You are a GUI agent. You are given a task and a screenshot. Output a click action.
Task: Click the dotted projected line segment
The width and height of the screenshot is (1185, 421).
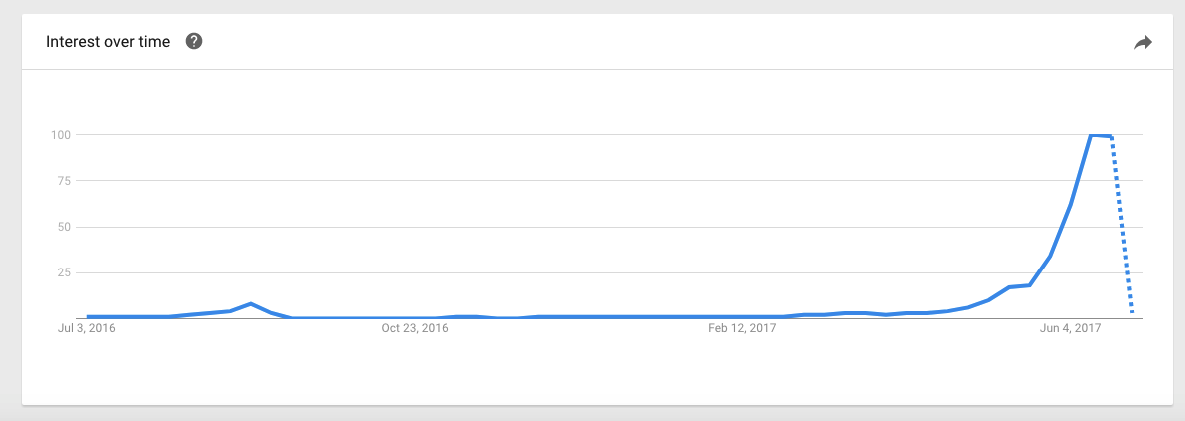(x=1122, y=224)
